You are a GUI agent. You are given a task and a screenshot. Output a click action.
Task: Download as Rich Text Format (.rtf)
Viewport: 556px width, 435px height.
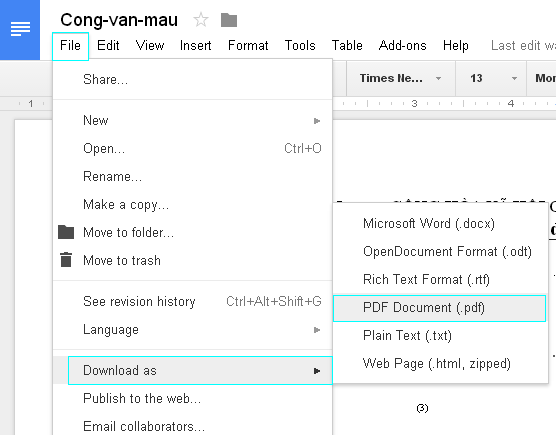440,280
